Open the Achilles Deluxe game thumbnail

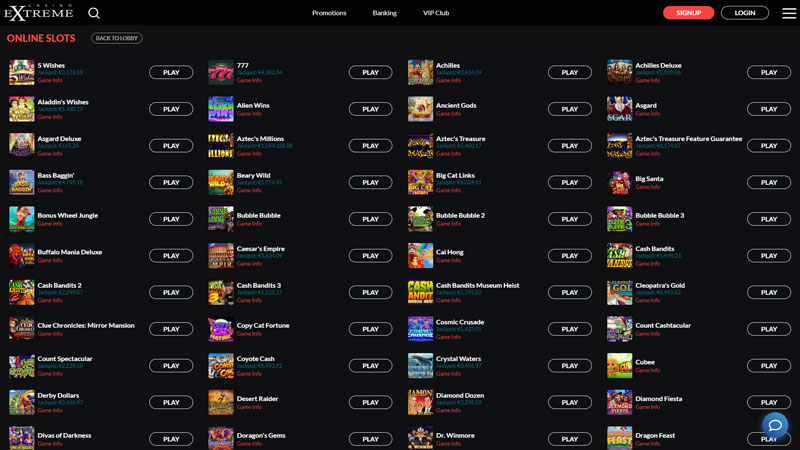point(619,72)
